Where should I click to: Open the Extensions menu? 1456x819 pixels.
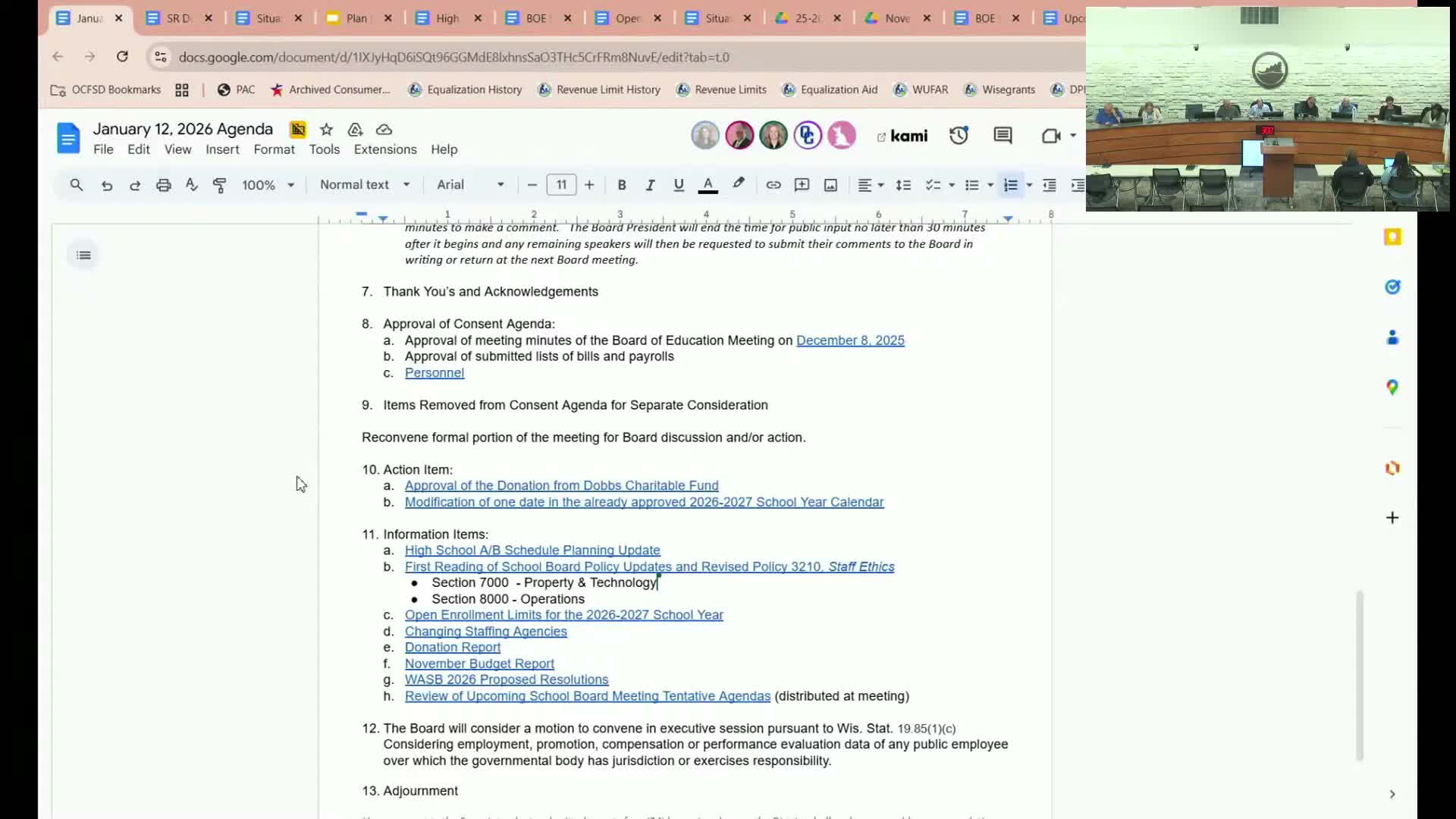384,149
